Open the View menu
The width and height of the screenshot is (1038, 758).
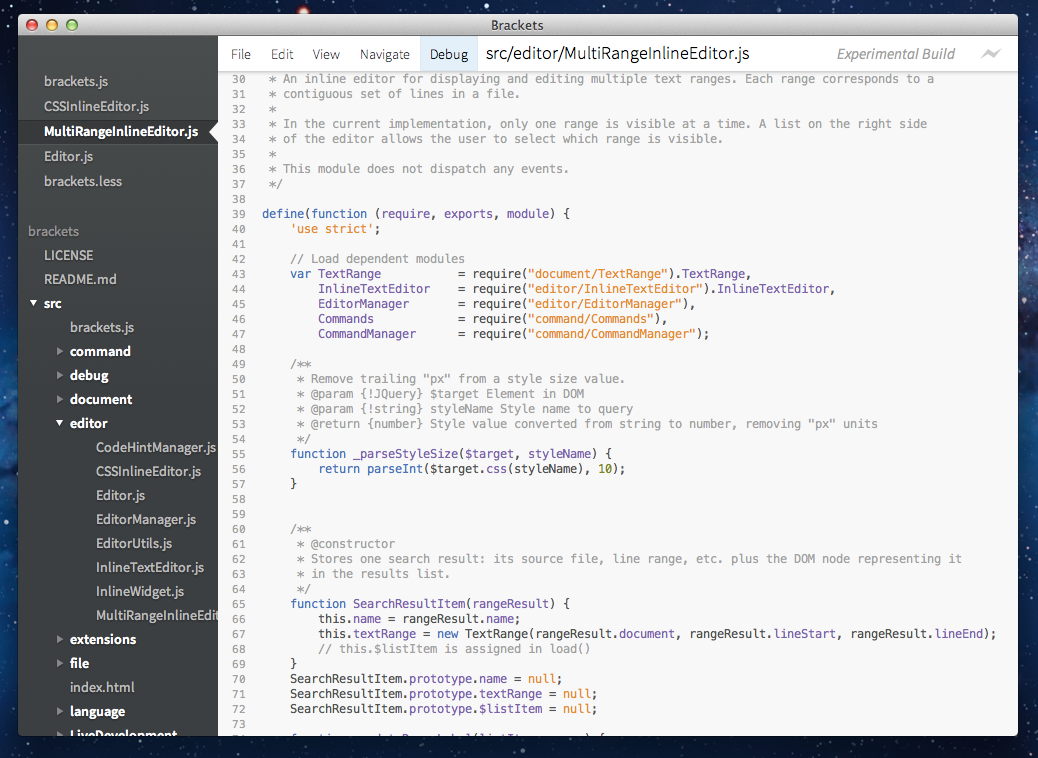(326, 54)
